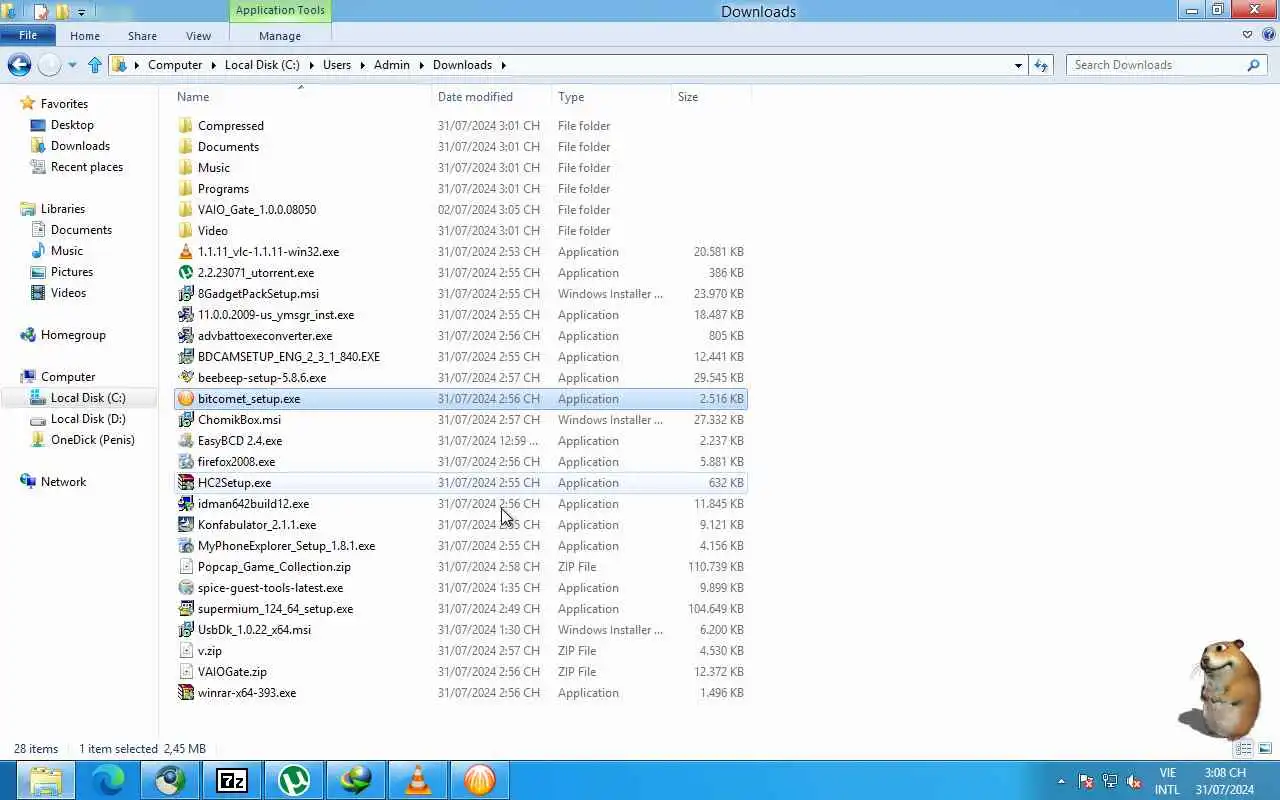1280x800 pixels.
Task: Select Desktop under Favorites
Action: point(72,125)
